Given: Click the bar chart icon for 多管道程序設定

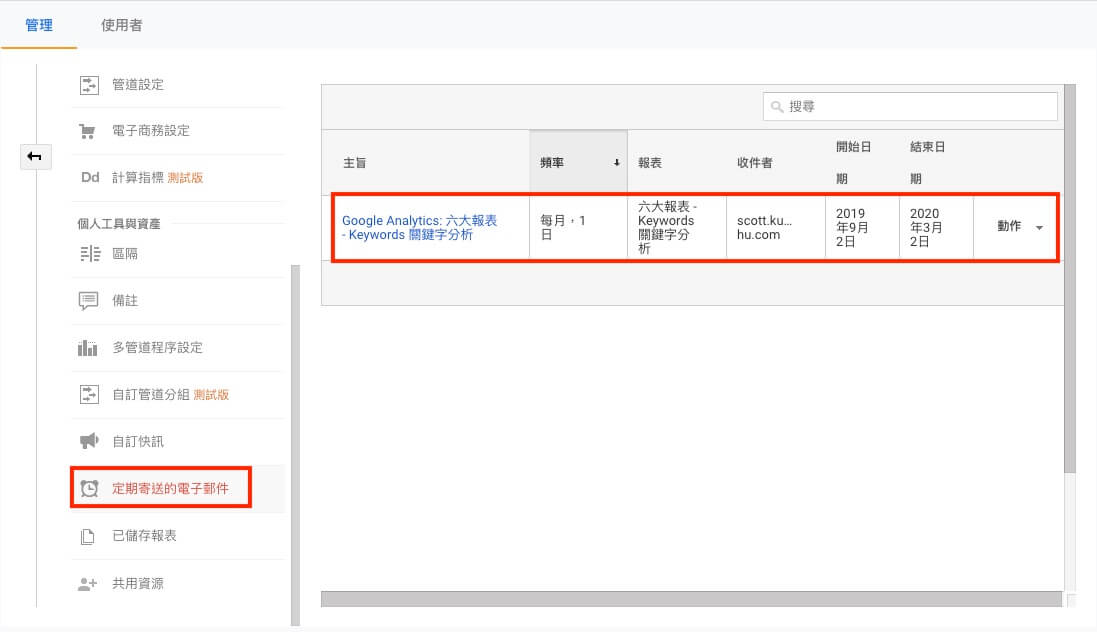Looking at the screenshot, I should pyautogui.click(x=88, y=348).
